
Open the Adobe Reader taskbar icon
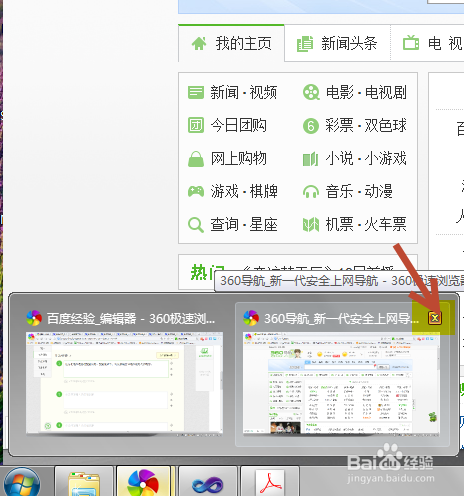pos(270,481)
